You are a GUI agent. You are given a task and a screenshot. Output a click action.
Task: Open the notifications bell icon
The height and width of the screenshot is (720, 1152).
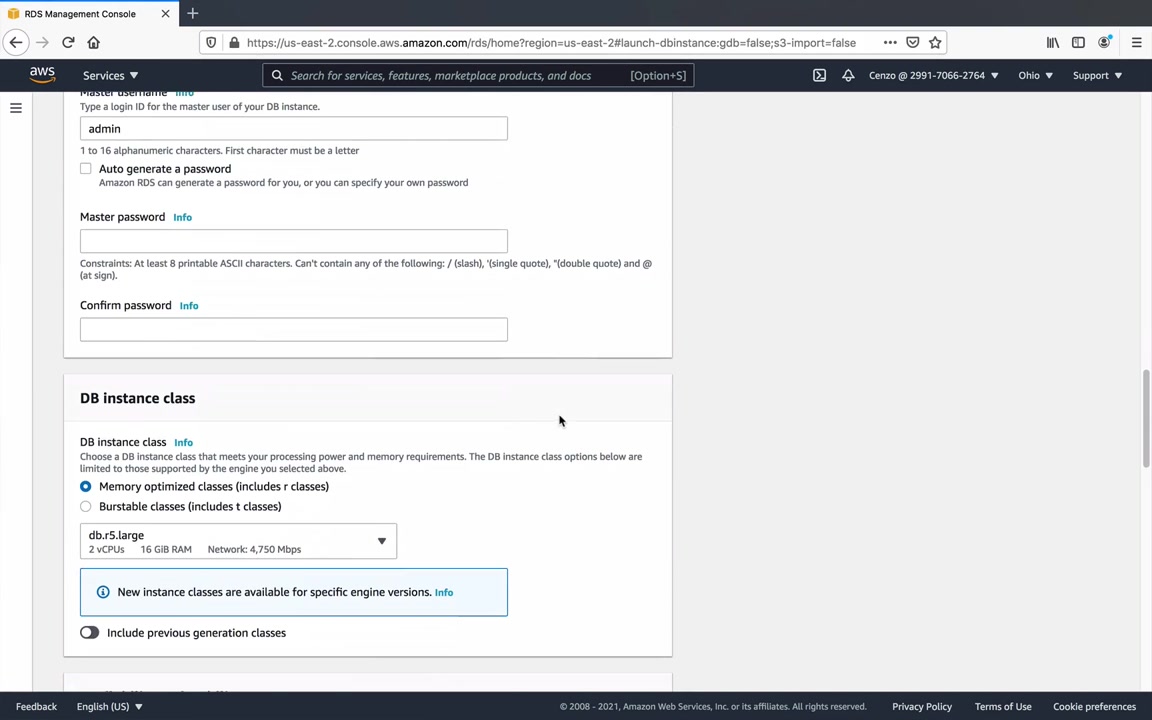[x=848, y=75]
